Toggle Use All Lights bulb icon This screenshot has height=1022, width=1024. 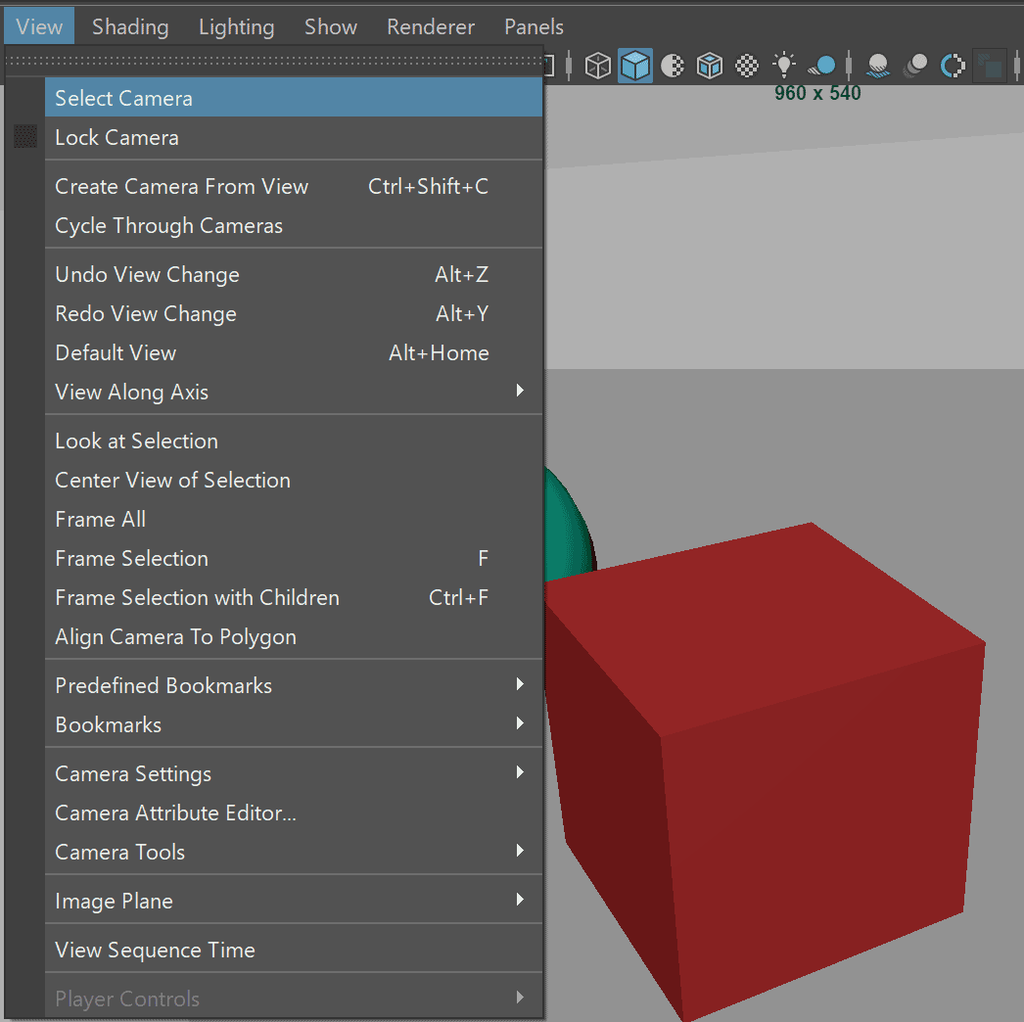tap(784, 65)
